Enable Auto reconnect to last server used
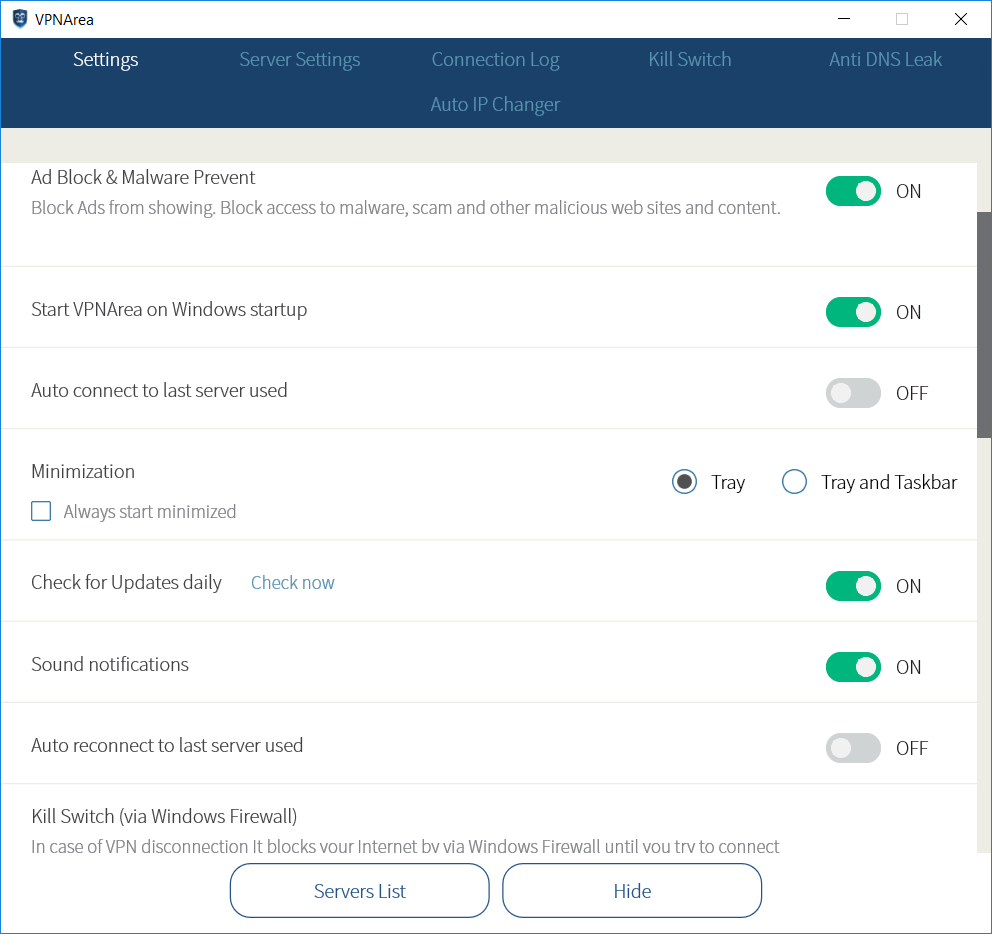This screenshot has height=934, width=992. pos(853,748)
